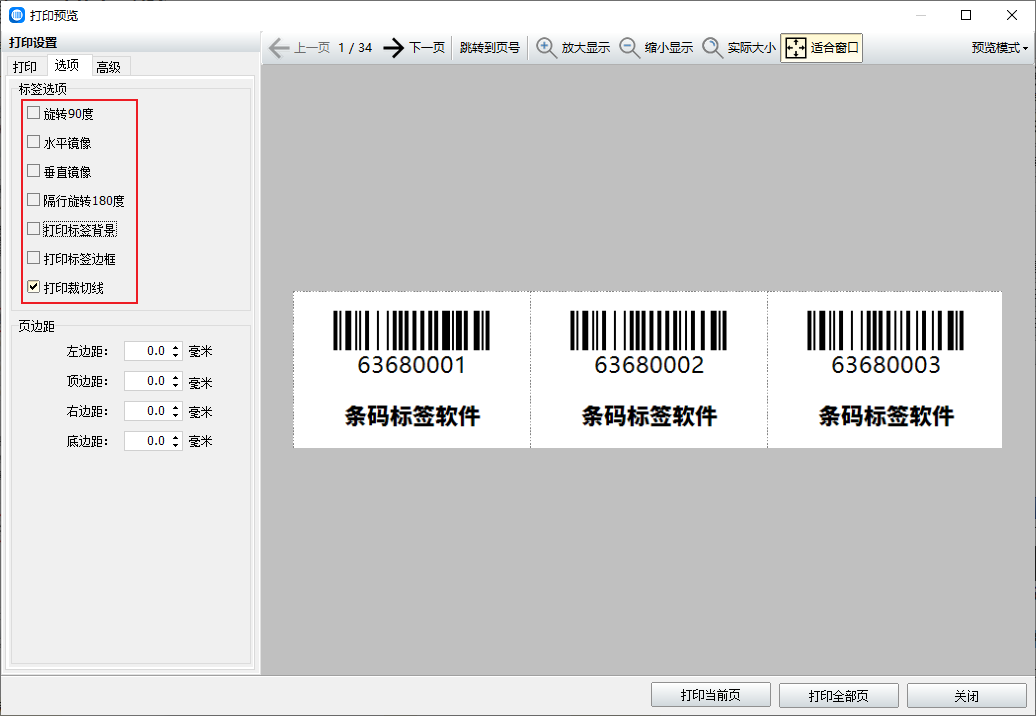Select the label preview numbered 63680001
This screenshot has height=716, width=1036.
click(412, 370)
